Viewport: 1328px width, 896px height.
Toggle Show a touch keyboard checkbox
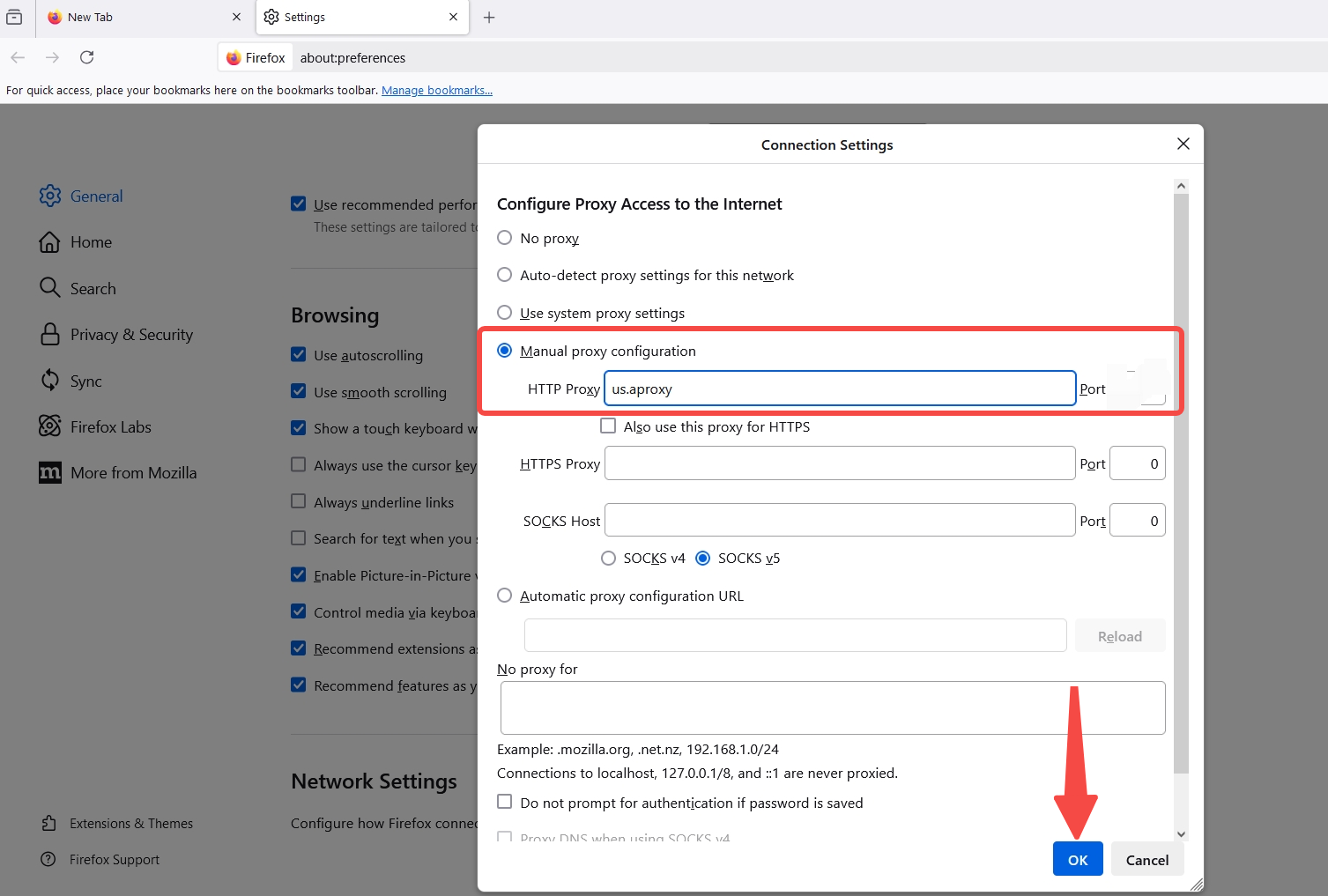(299, 428)
